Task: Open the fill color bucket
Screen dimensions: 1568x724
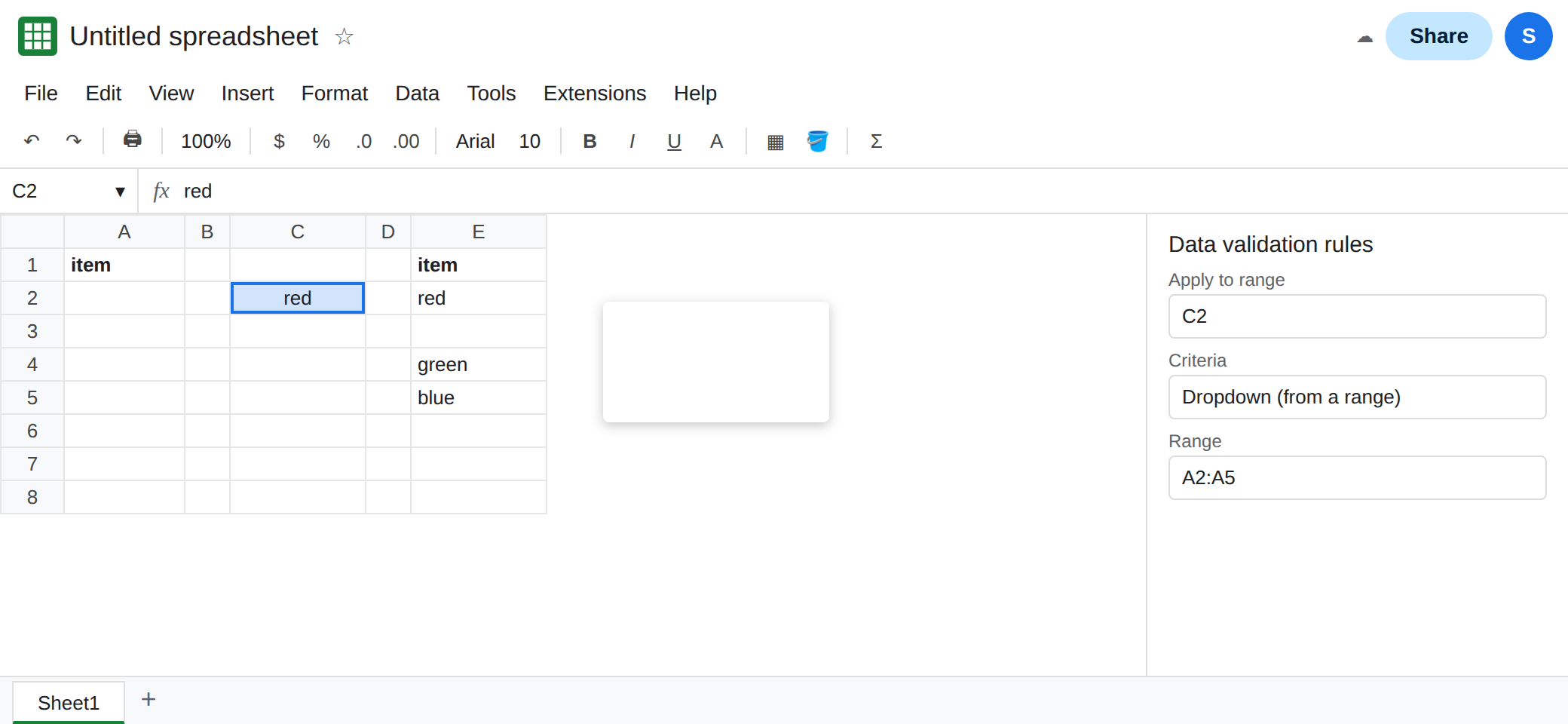Action: [817, 141]
